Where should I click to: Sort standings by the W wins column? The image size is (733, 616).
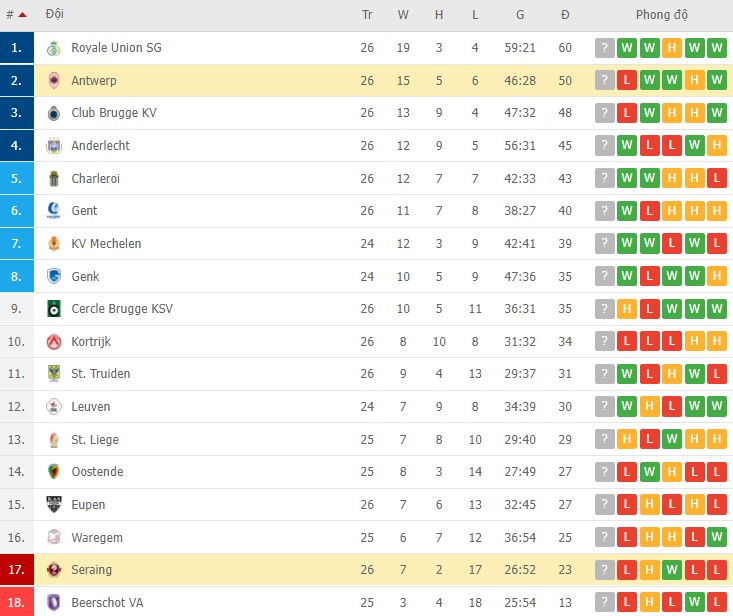(x=403, y=16)
